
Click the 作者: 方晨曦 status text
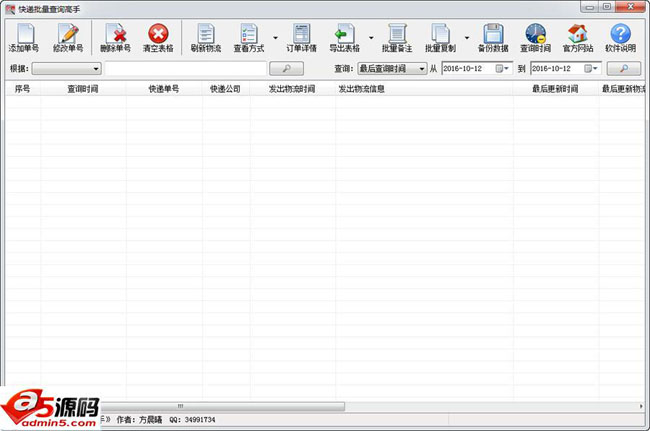click(x=139, y=420)
